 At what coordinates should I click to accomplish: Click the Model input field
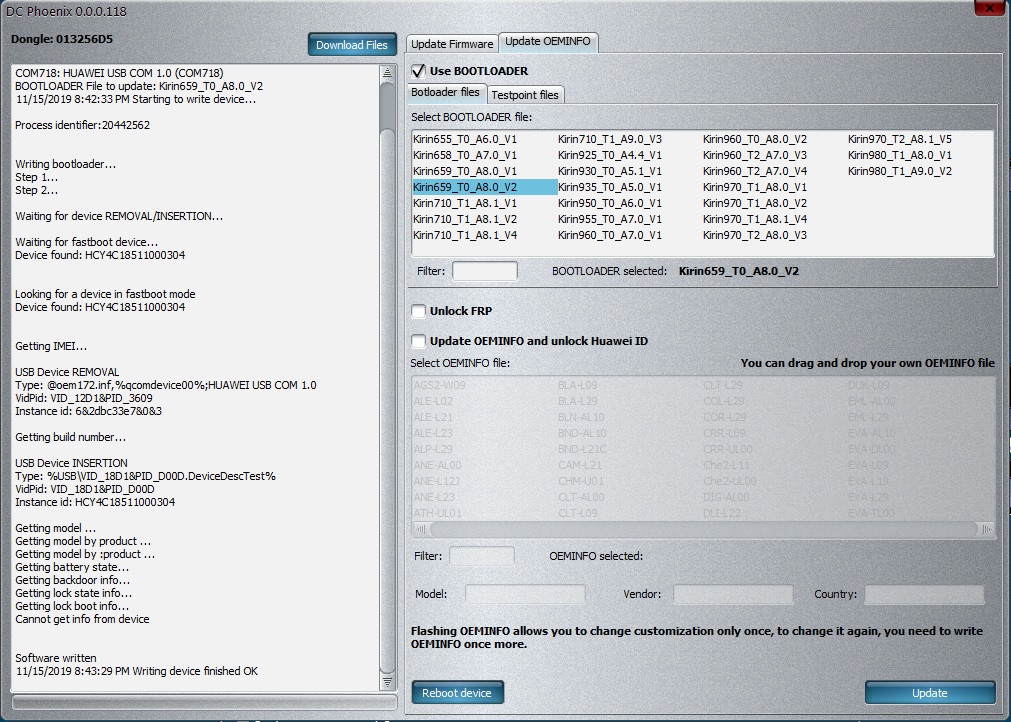pyautogui.click(x=525, y=594)
